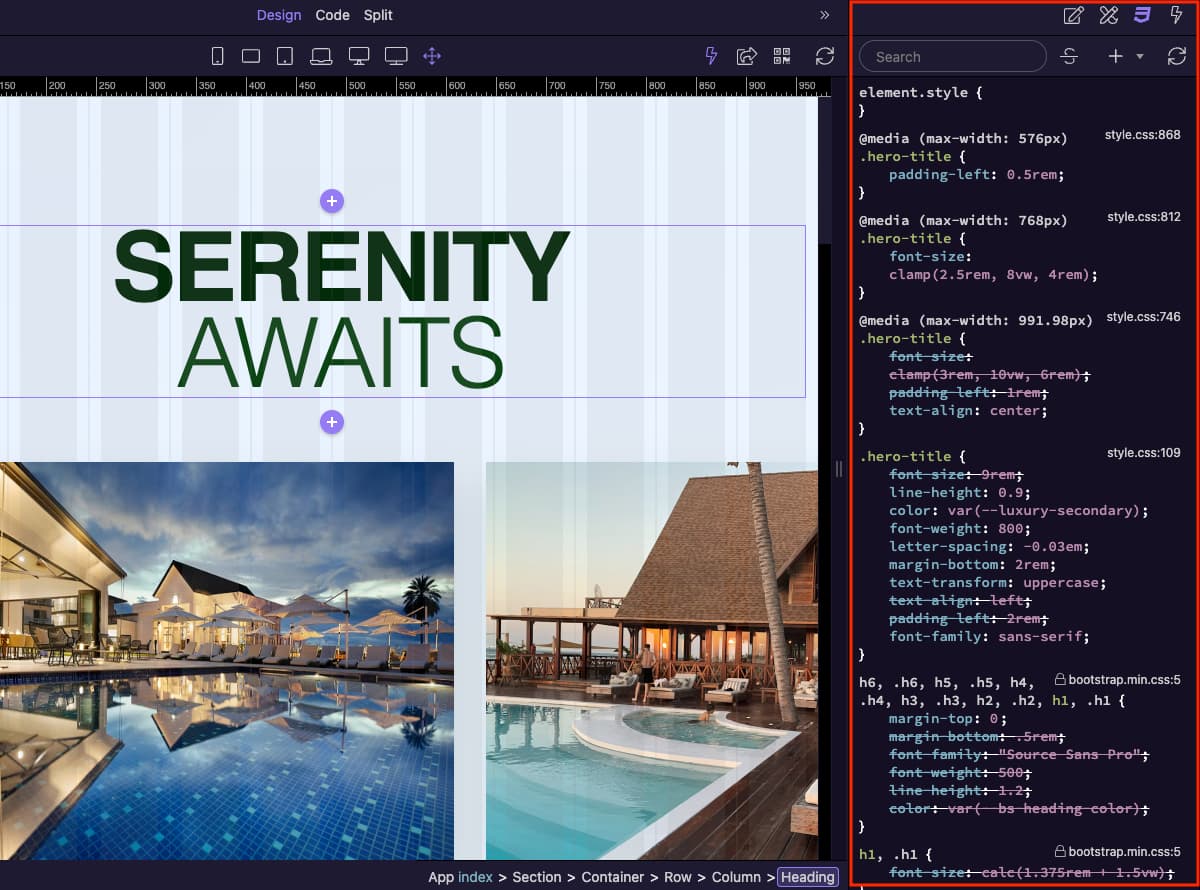Click the styles Search field

pos(953,57)
